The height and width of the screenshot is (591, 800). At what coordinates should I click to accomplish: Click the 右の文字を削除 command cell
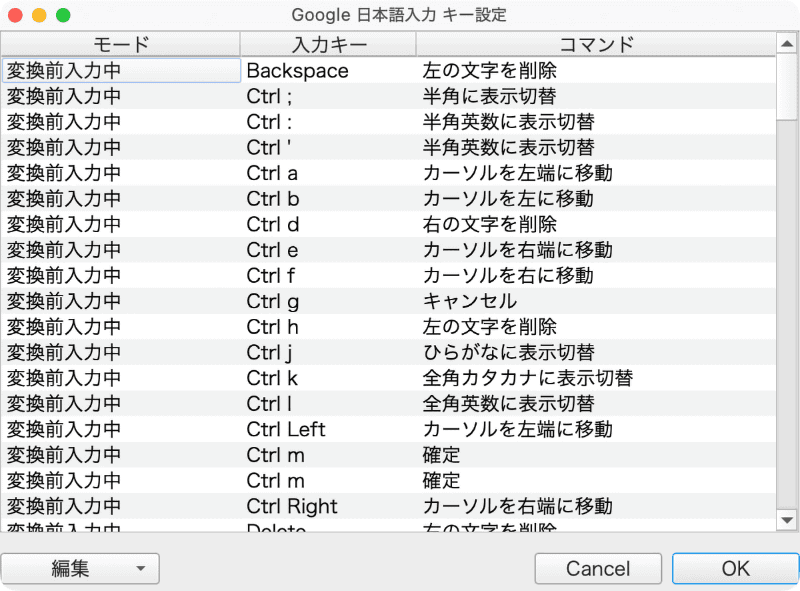click(596, 224)
